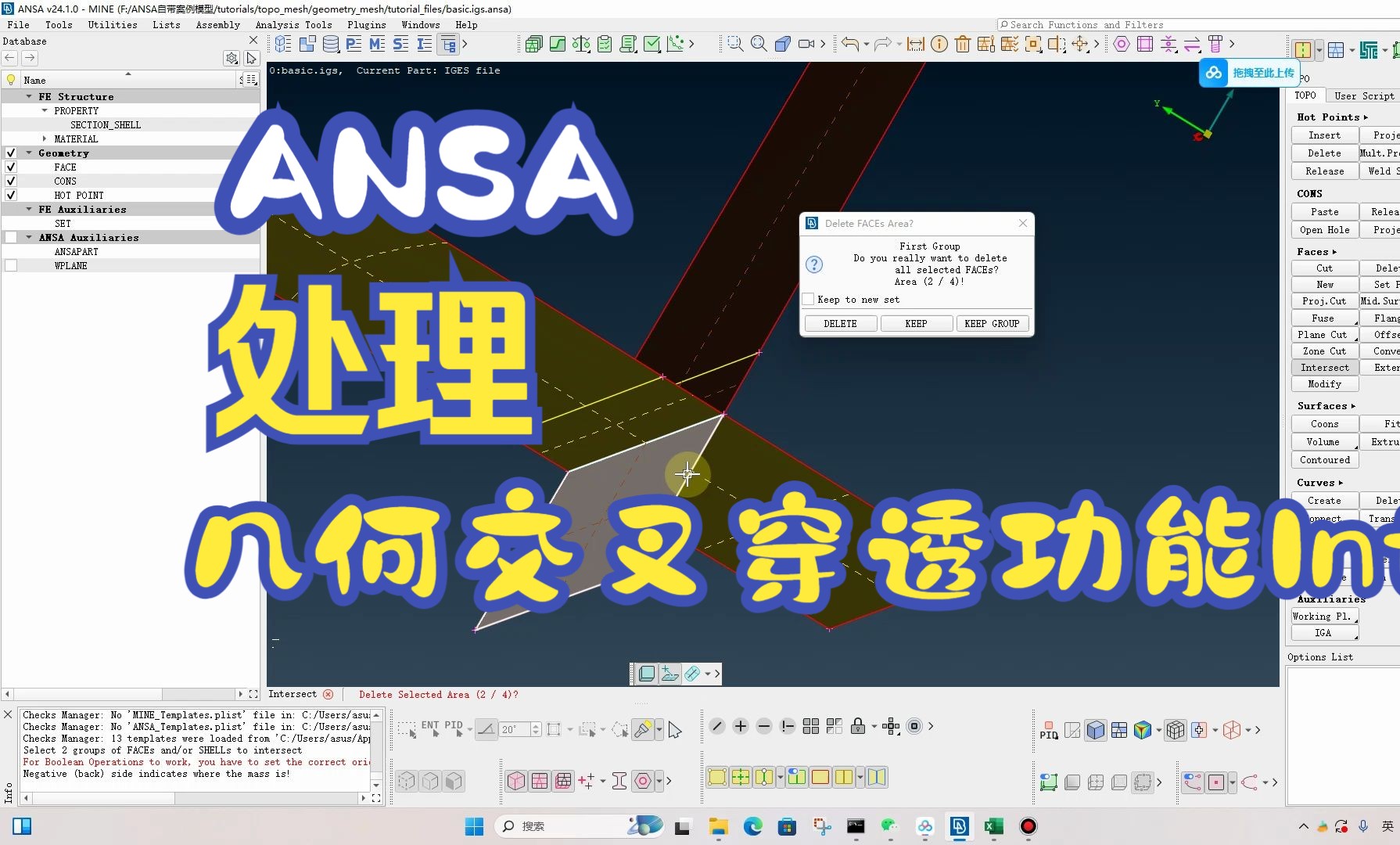Screen dimensions: 1400x845
Task: Click the camera record icon
Action: point(806,44)
